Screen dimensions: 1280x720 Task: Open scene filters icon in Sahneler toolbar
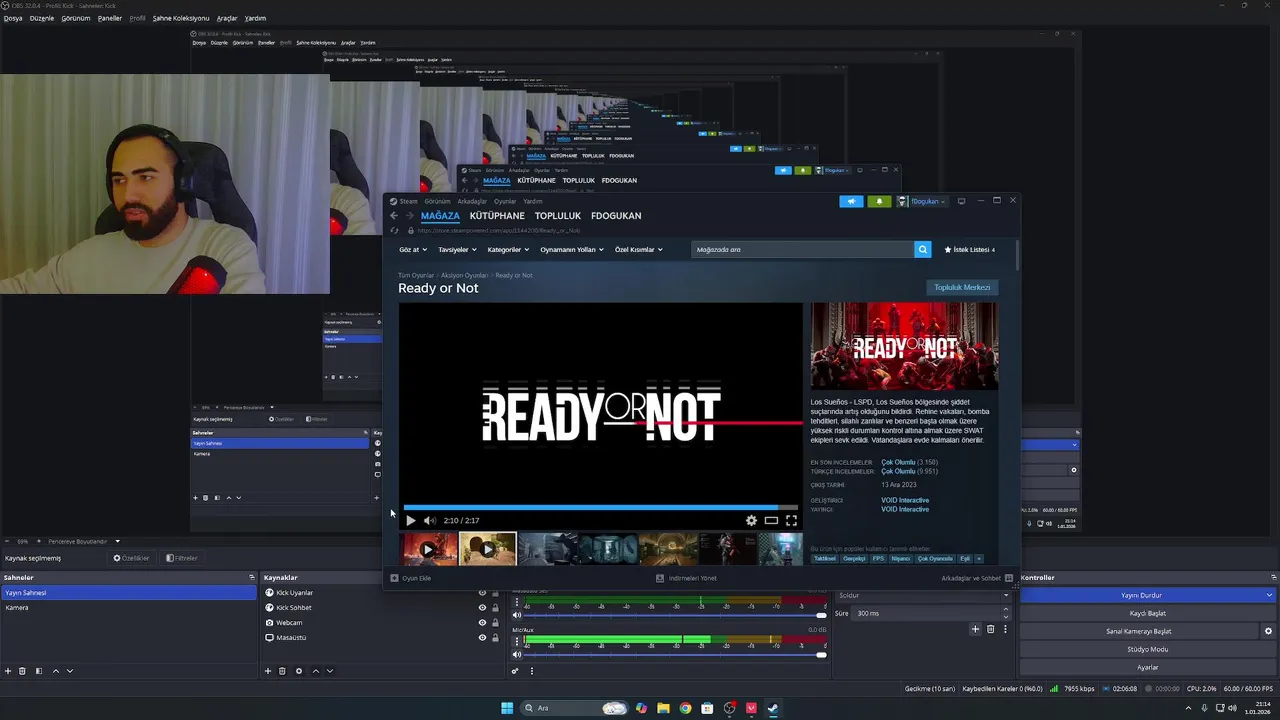point(39,671)
